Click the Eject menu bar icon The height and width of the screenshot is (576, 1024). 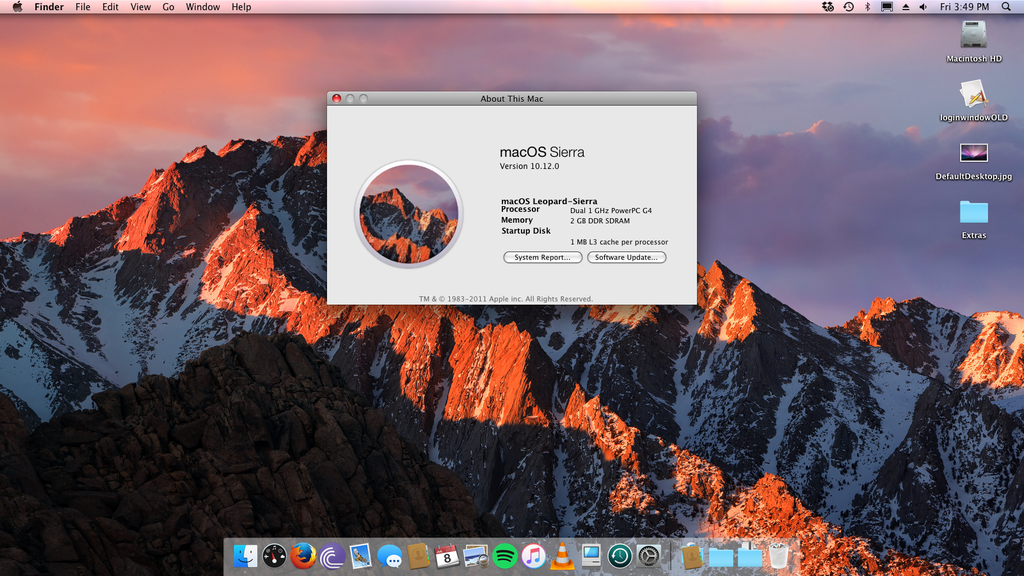(906, 7)
